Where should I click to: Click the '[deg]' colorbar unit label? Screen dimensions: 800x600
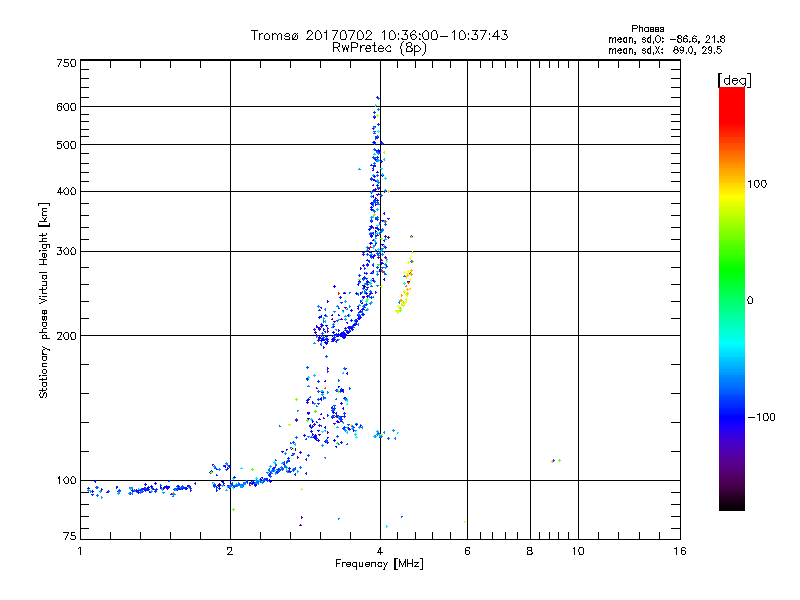[734, 80]
